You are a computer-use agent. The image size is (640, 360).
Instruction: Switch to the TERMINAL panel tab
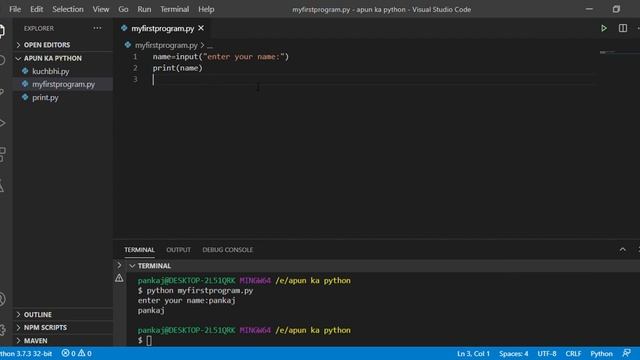pyautogui.click(x=139, y=250)
